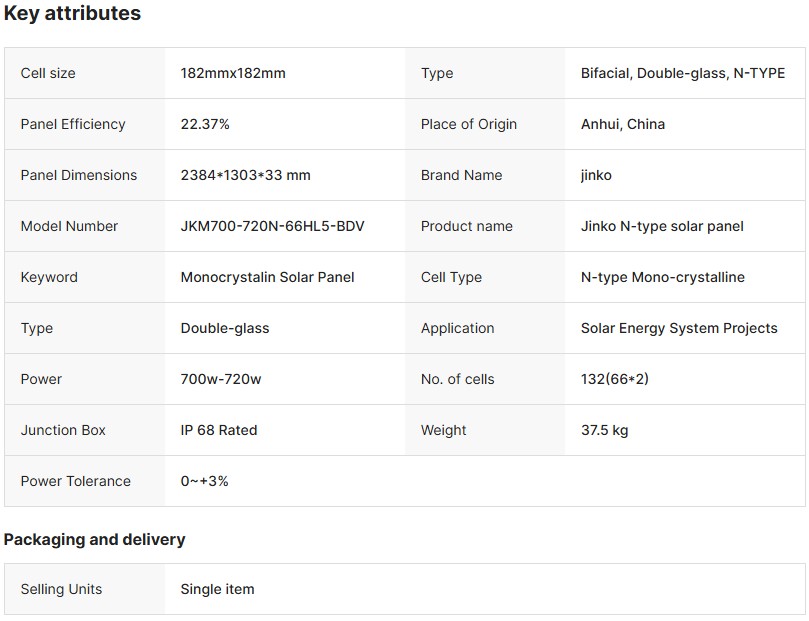Click model number JKM700-720N-66HL5-BDV
The width and height of the screenshot is (809, 621).
272,226
